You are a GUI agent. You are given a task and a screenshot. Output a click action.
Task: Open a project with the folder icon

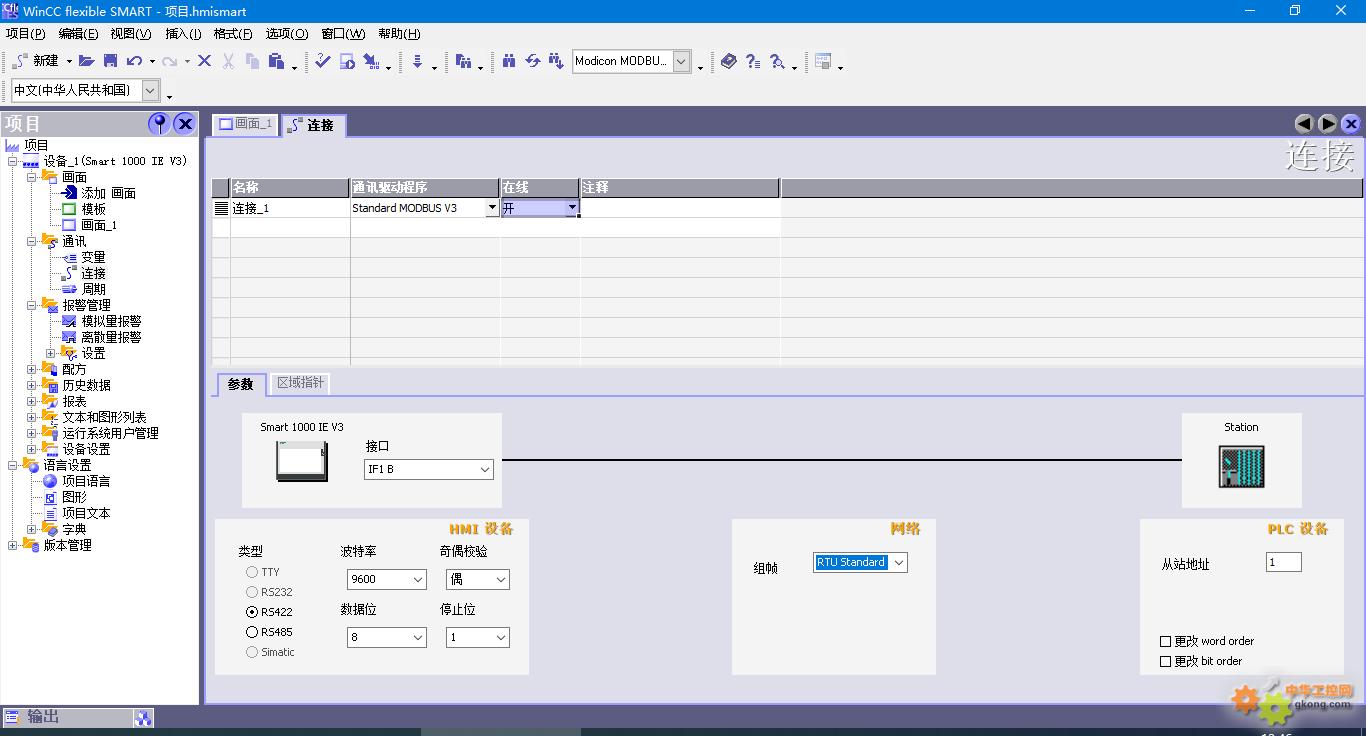pos(87,61)
